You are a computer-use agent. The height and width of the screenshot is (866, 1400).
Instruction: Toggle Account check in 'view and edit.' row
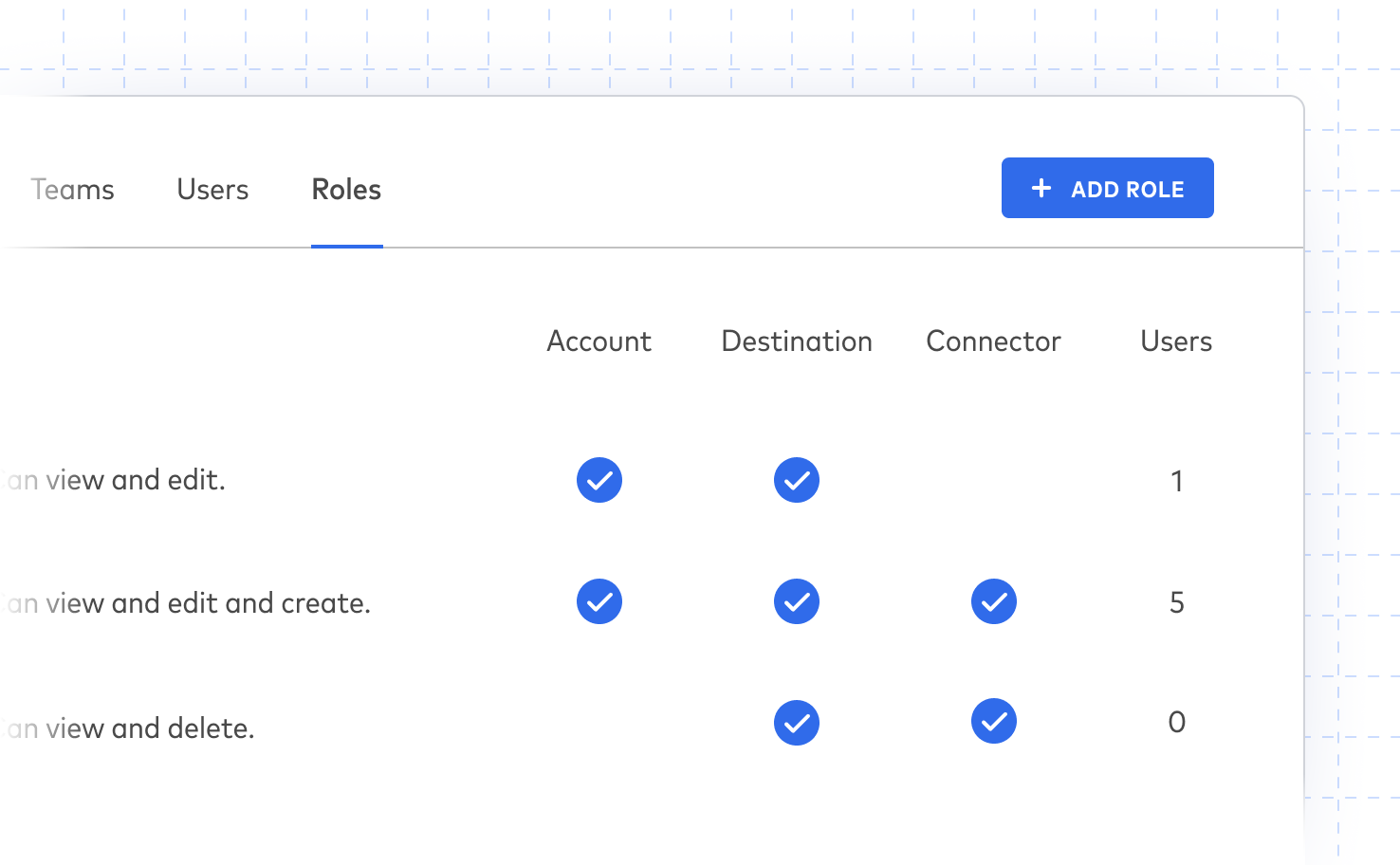(x=599, y=480)
